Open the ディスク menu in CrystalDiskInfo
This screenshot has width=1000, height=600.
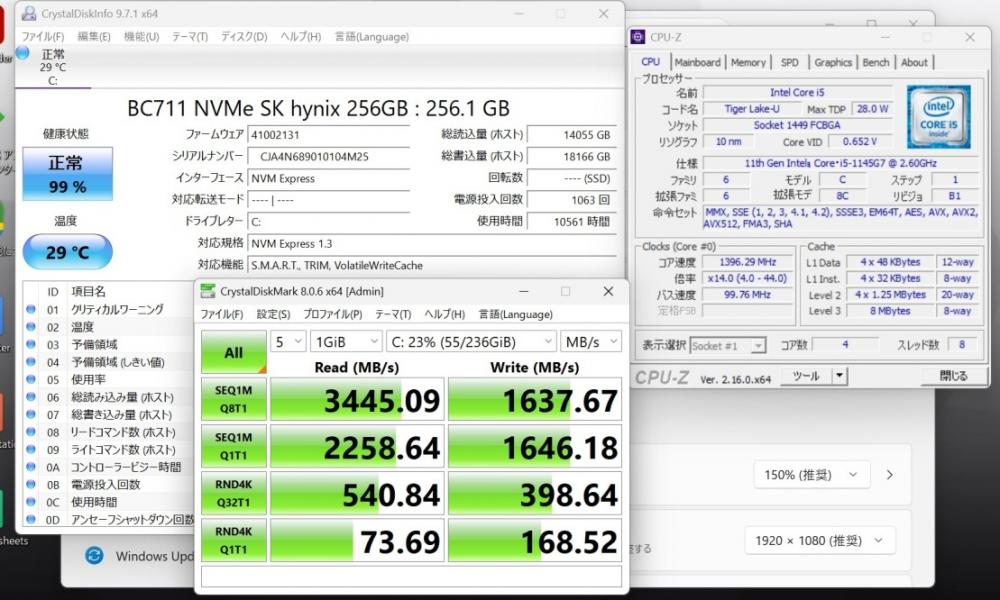pos(244,37)
